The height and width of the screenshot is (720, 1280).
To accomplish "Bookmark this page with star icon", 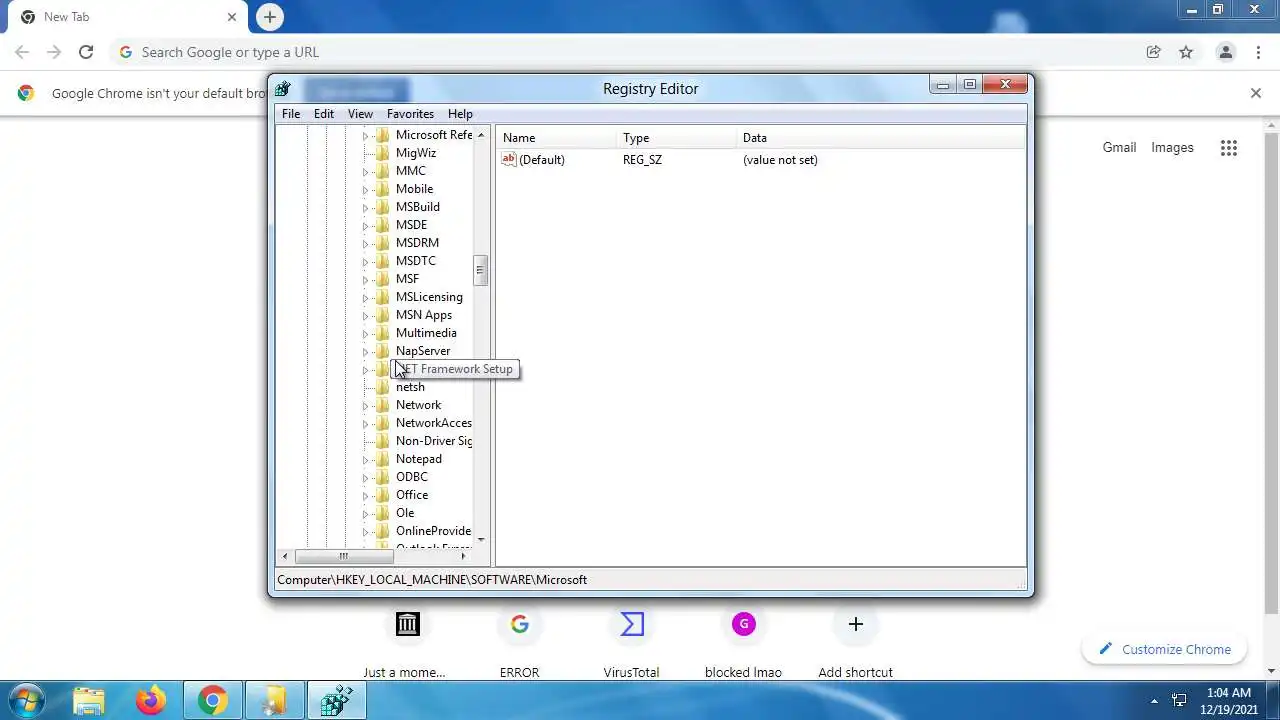I will coord(1186,52).
